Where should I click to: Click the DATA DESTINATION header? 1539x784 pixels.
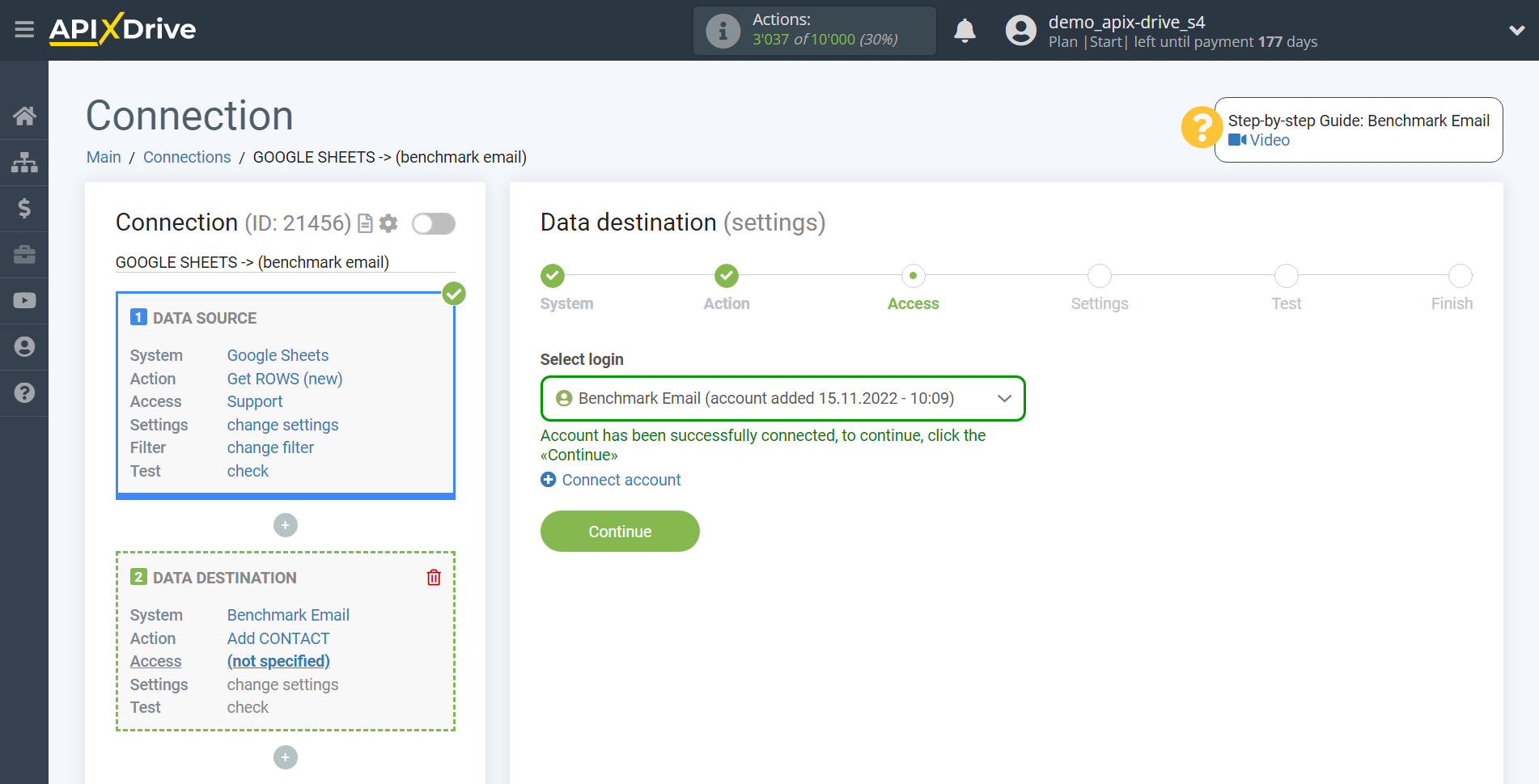225,578
